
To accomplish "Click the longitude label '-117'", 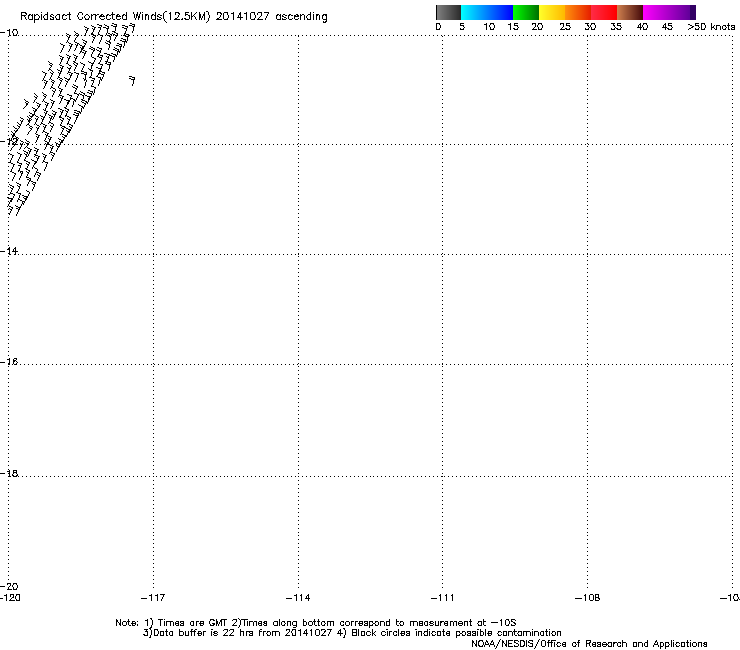I will click(x=153, y=598).
